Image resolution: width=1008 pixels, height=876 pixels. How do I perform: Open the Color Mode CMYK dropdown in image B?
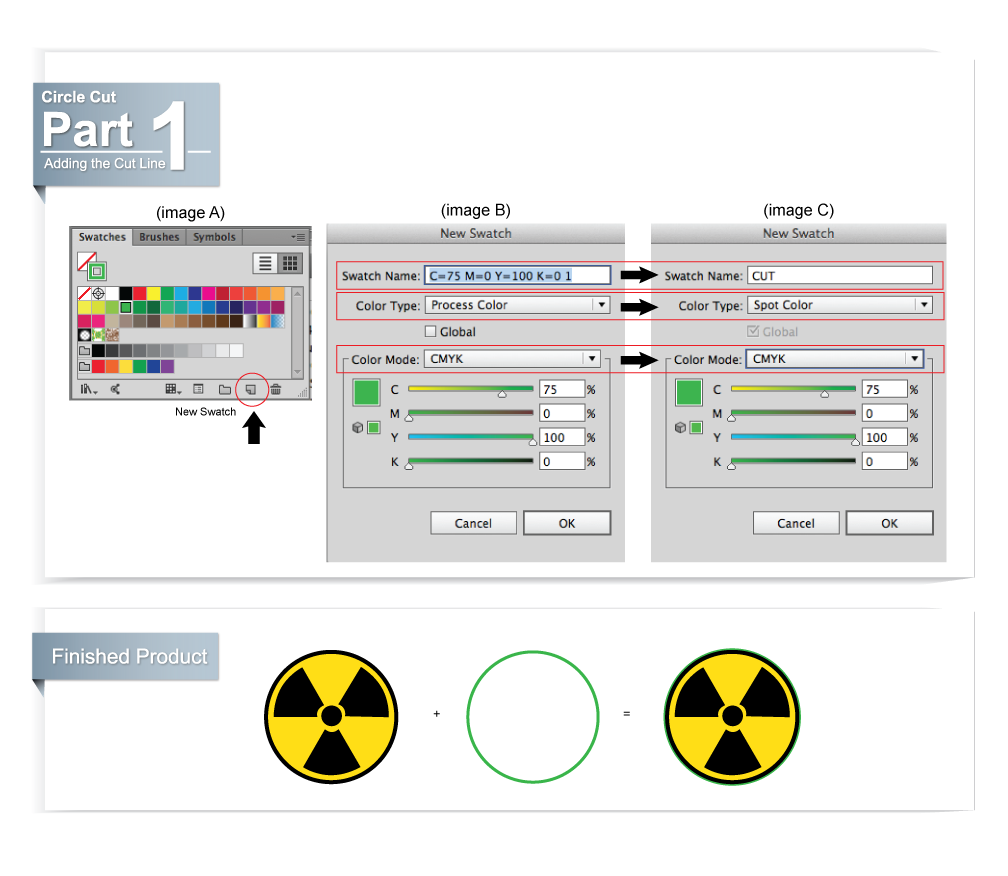pyautogui.click(x=512, y=359)
